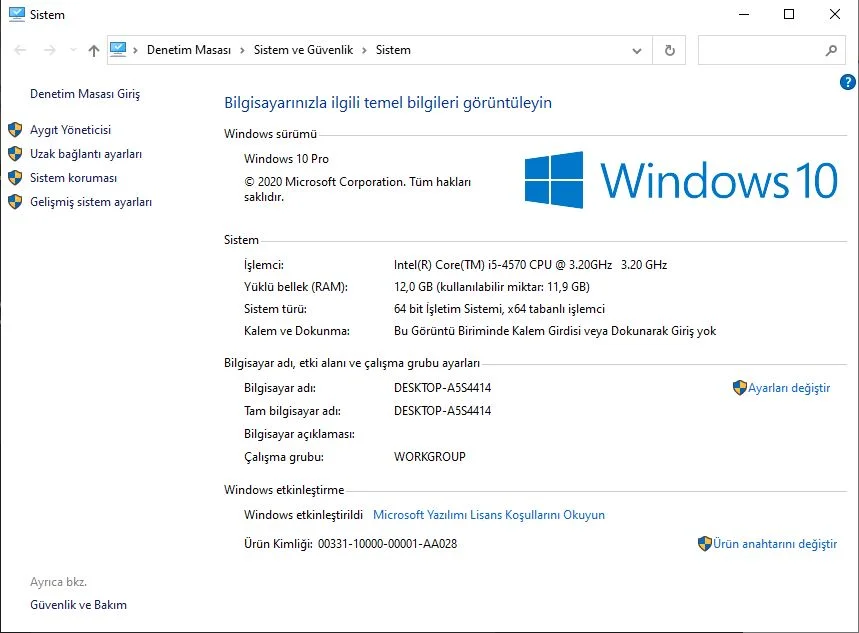This screenshot has height=633, width=859.
Task: Click shield icon beside Uzak bağlantı ayarları
Action: [x=15, y=154]
